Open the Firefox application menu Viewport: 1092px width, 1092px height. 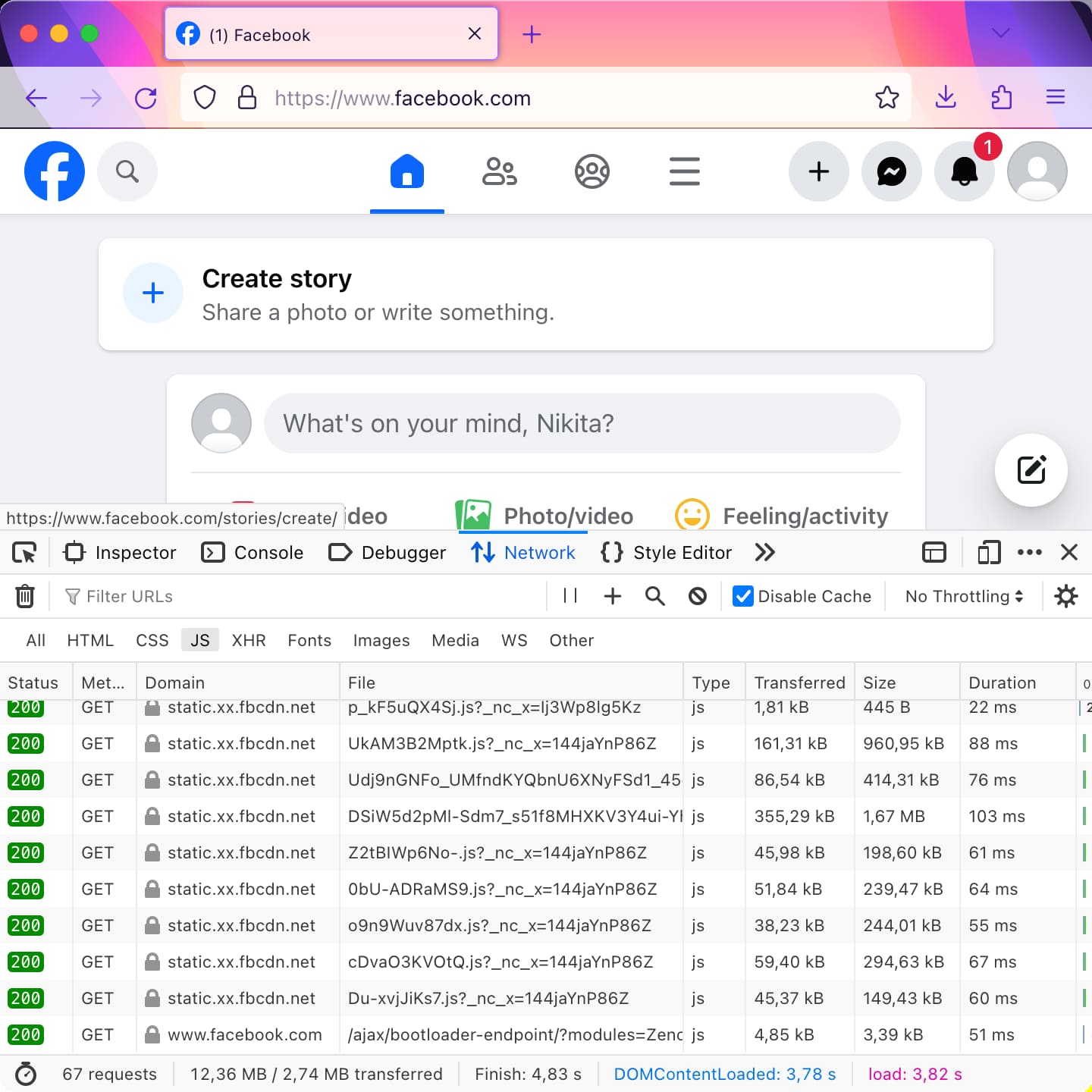coord(1055,97)
